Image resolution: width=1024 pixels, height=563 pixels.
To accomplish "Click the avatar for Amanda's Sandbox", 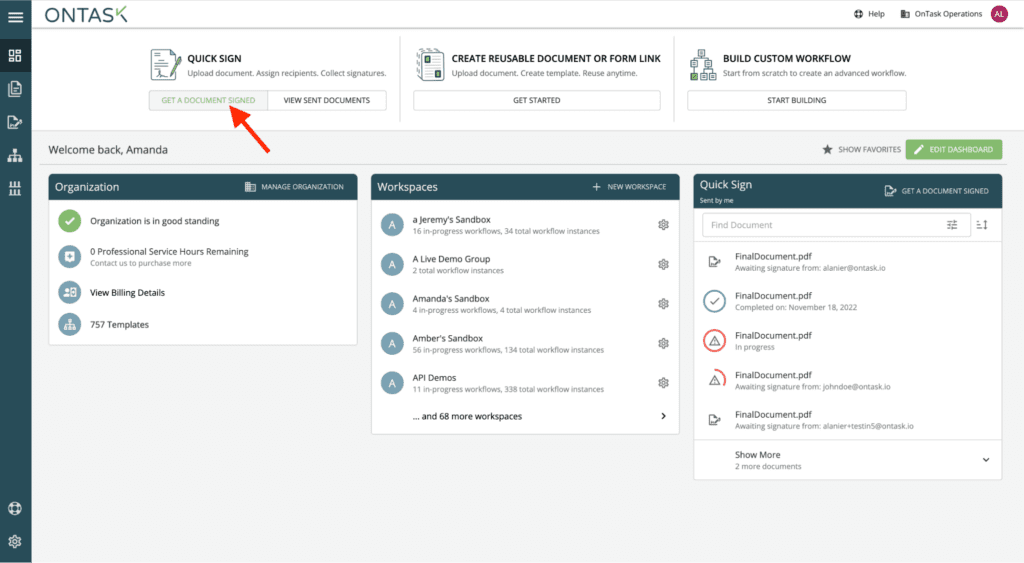I will click(x=392, y=304).
